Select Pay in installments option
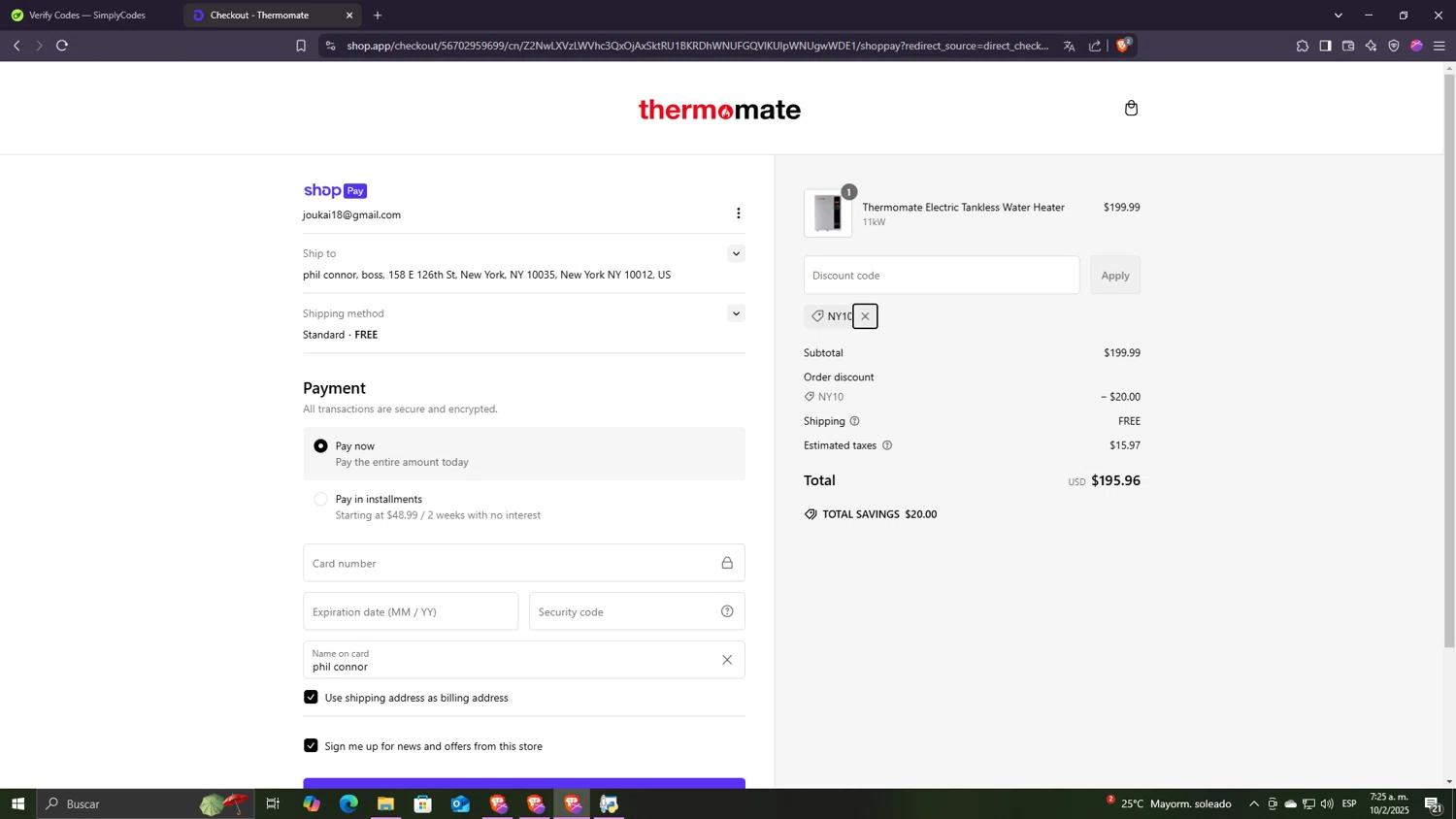Viewport: 1456px width, 819px height. (x=320, y=499)
